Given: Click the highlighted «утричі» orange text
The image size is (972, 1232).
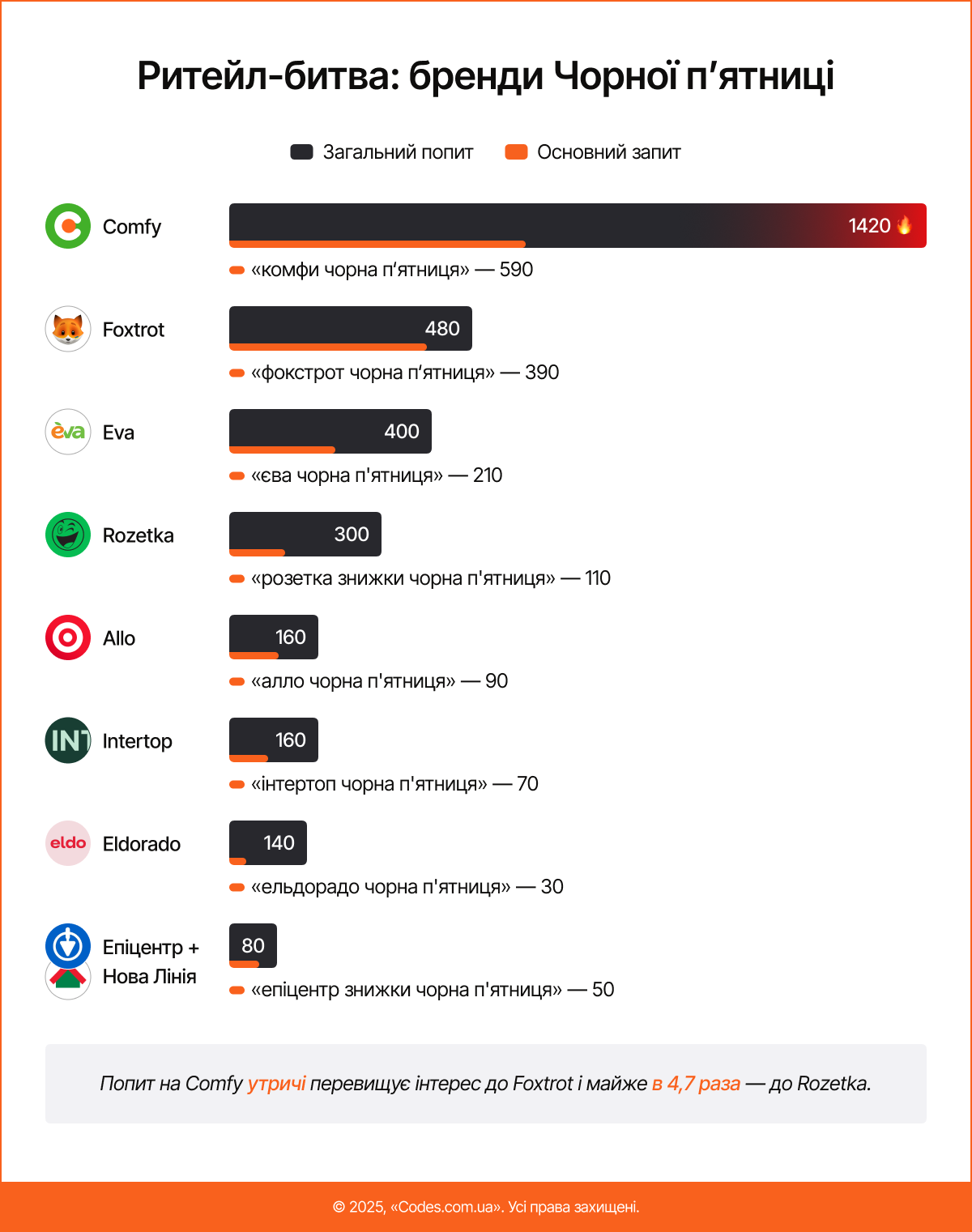Looking at the screenshot, I should pyautogui.click(x=276, y=1084).
